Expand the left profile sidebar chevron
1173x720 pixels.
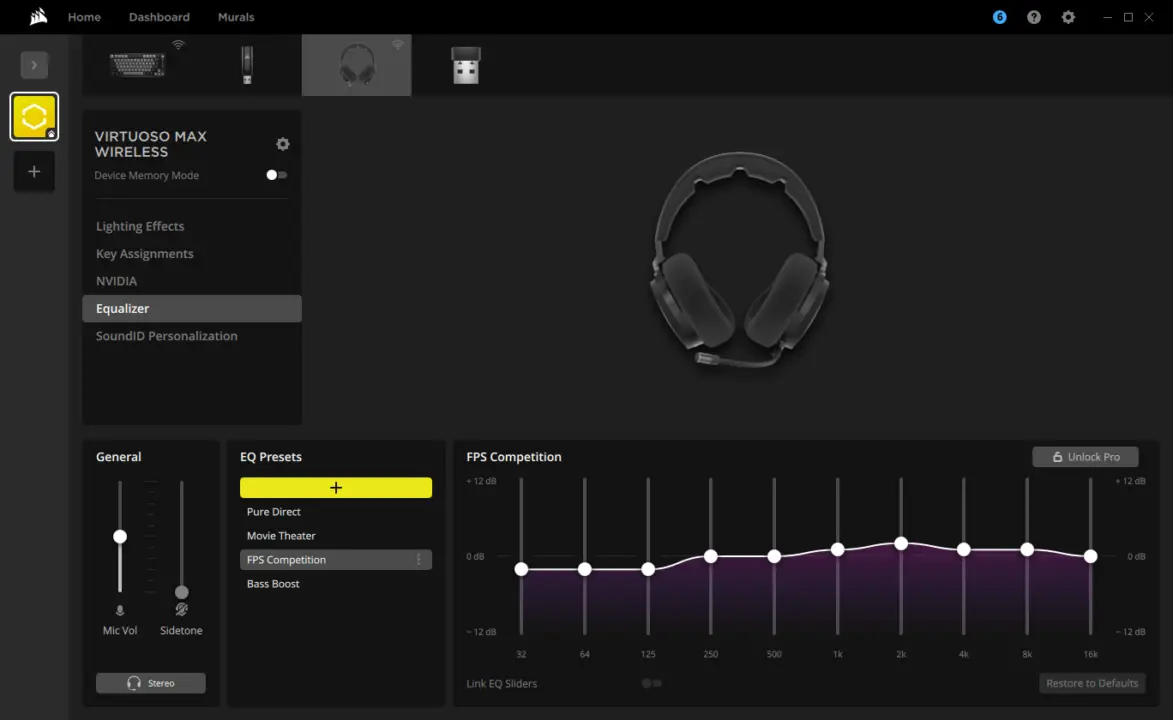pyautogui.click(x=34, y=65)
